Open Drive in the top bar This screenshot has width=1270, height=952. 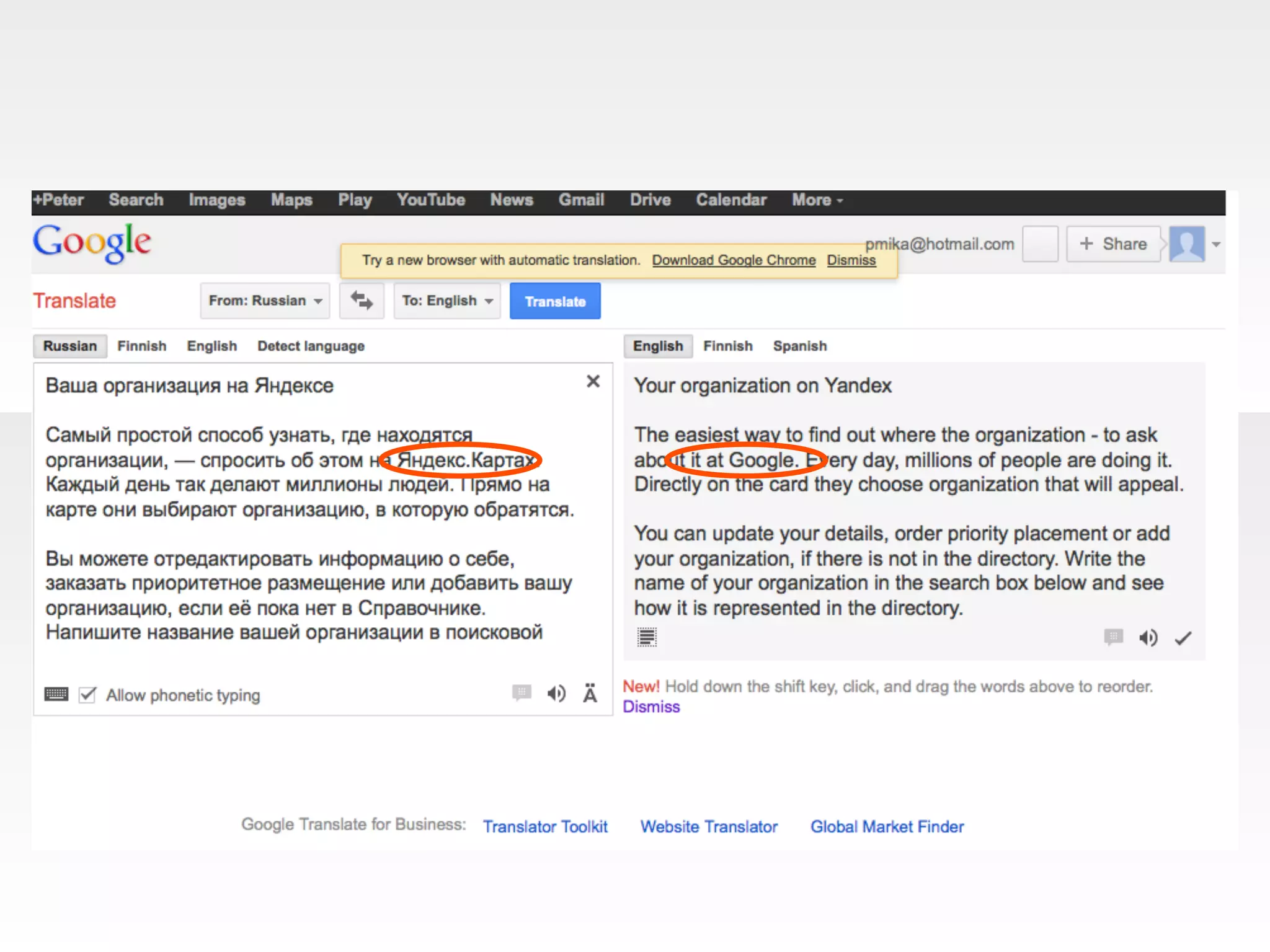(651, 200)
